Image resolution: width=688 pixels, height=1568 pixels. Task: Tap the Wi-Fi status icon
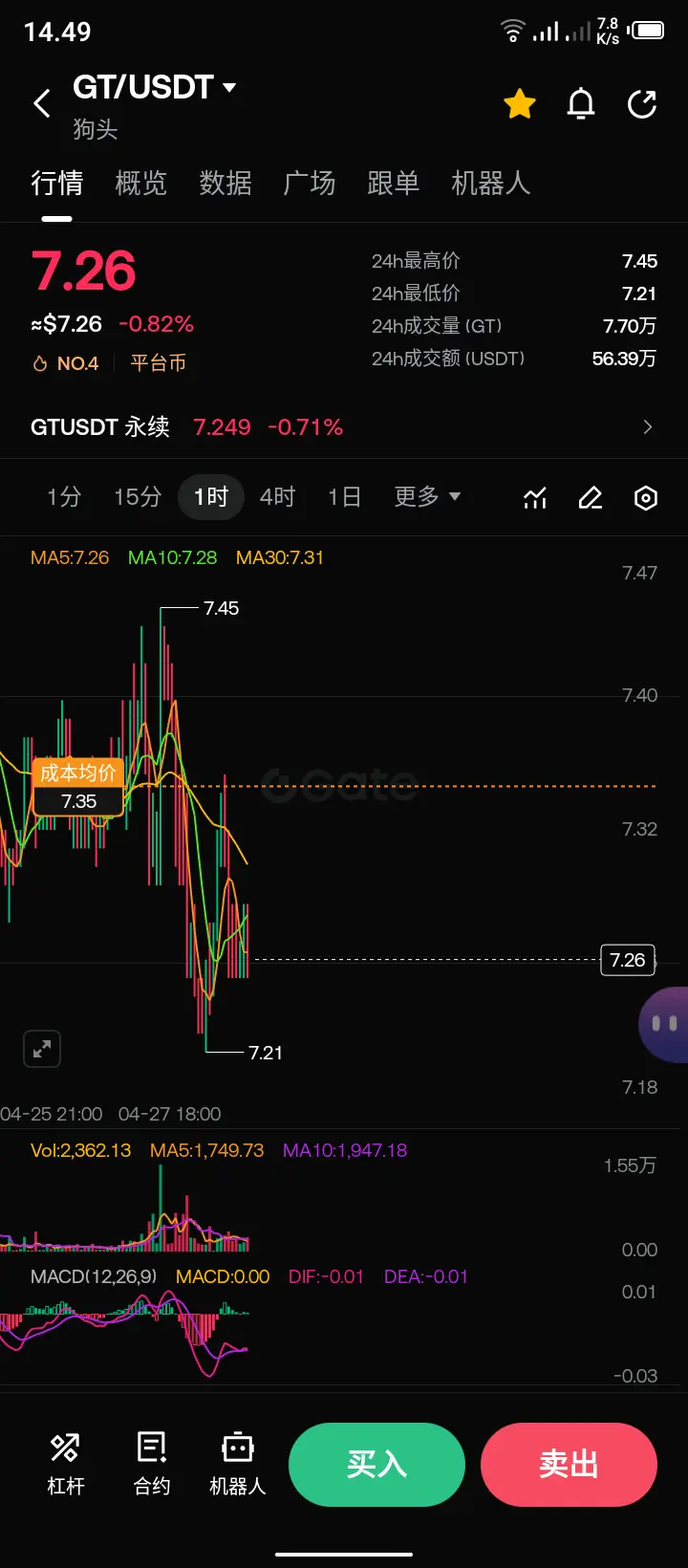[x=513, y=31]
